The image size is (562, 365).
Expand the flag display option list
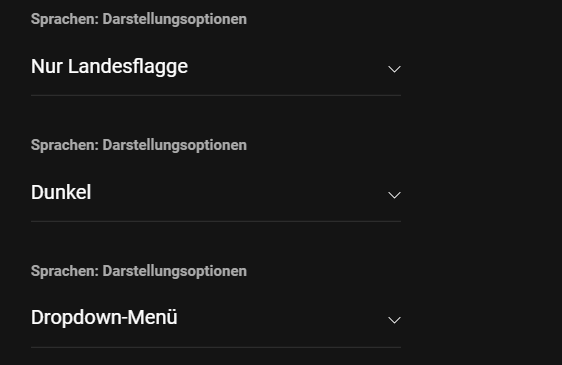click(x=216, y=67)
